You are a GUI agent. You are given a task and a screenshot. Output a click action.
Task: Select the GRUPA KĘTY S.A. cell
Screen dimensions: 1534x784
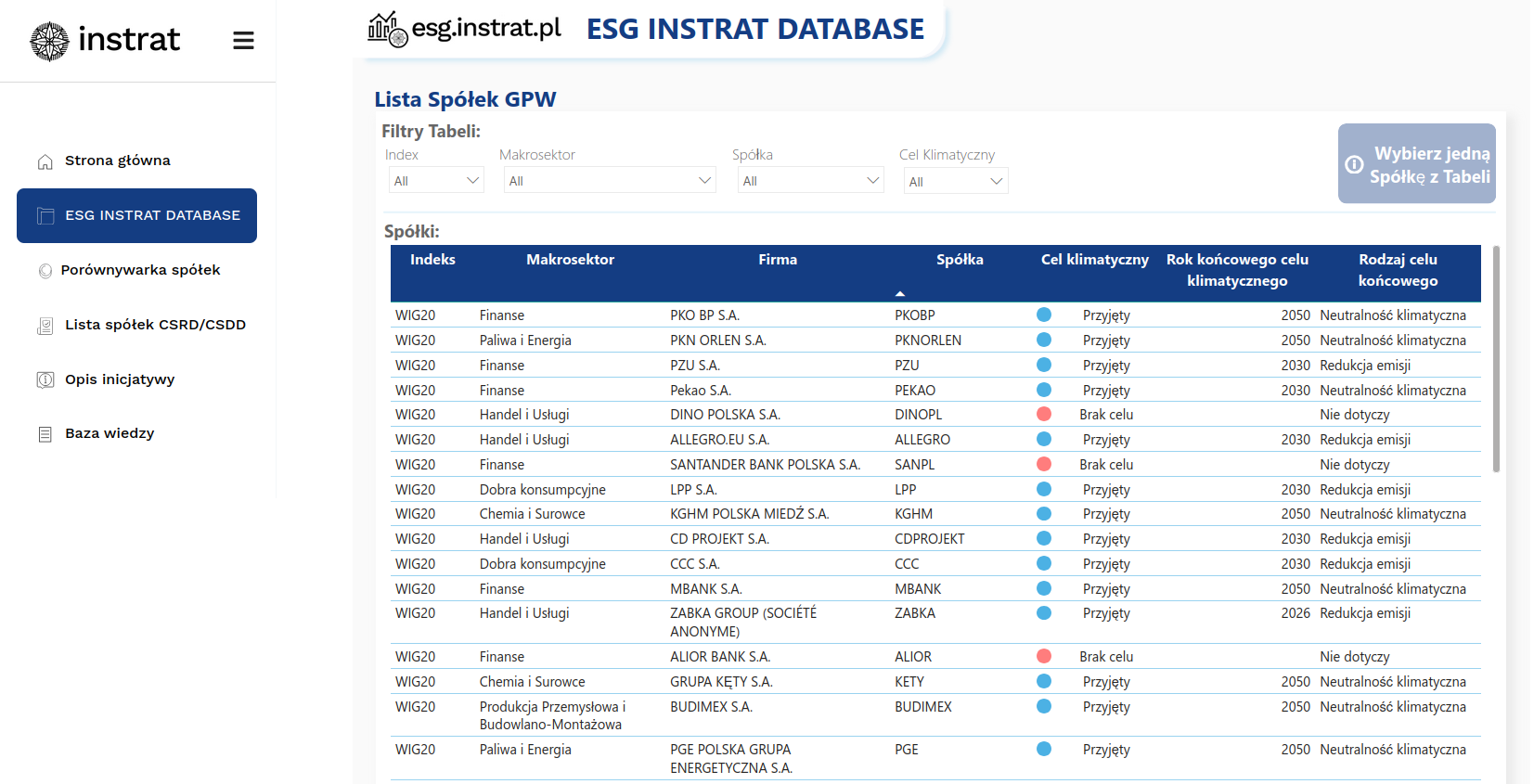[721, 682]
